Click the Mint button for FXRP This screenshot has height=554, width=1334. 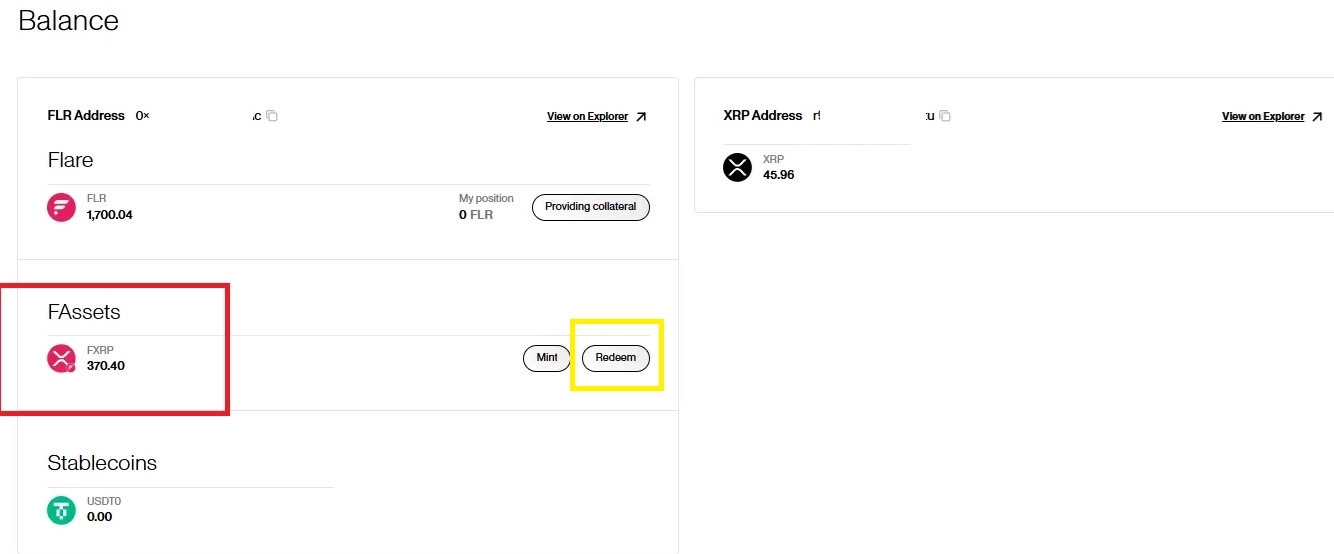[547, 358]
